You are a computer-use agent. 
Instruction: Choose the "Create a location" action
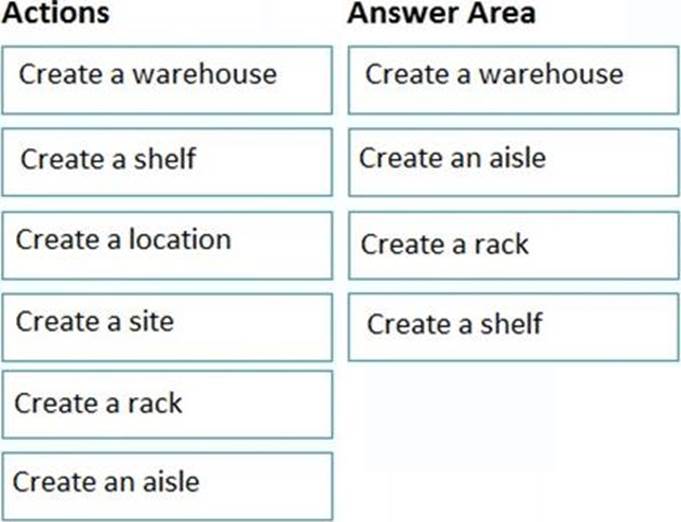[167, 244]
